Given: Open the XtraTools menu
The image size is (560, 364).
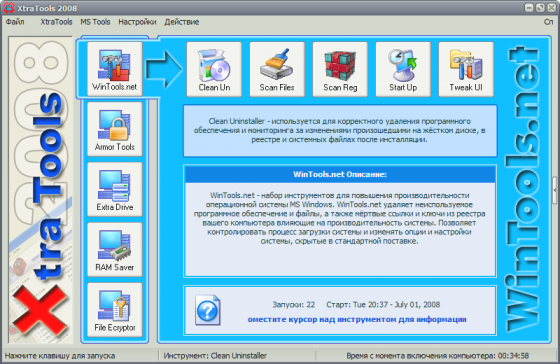Looking at the screenshot, I should (x=56, y=22).
